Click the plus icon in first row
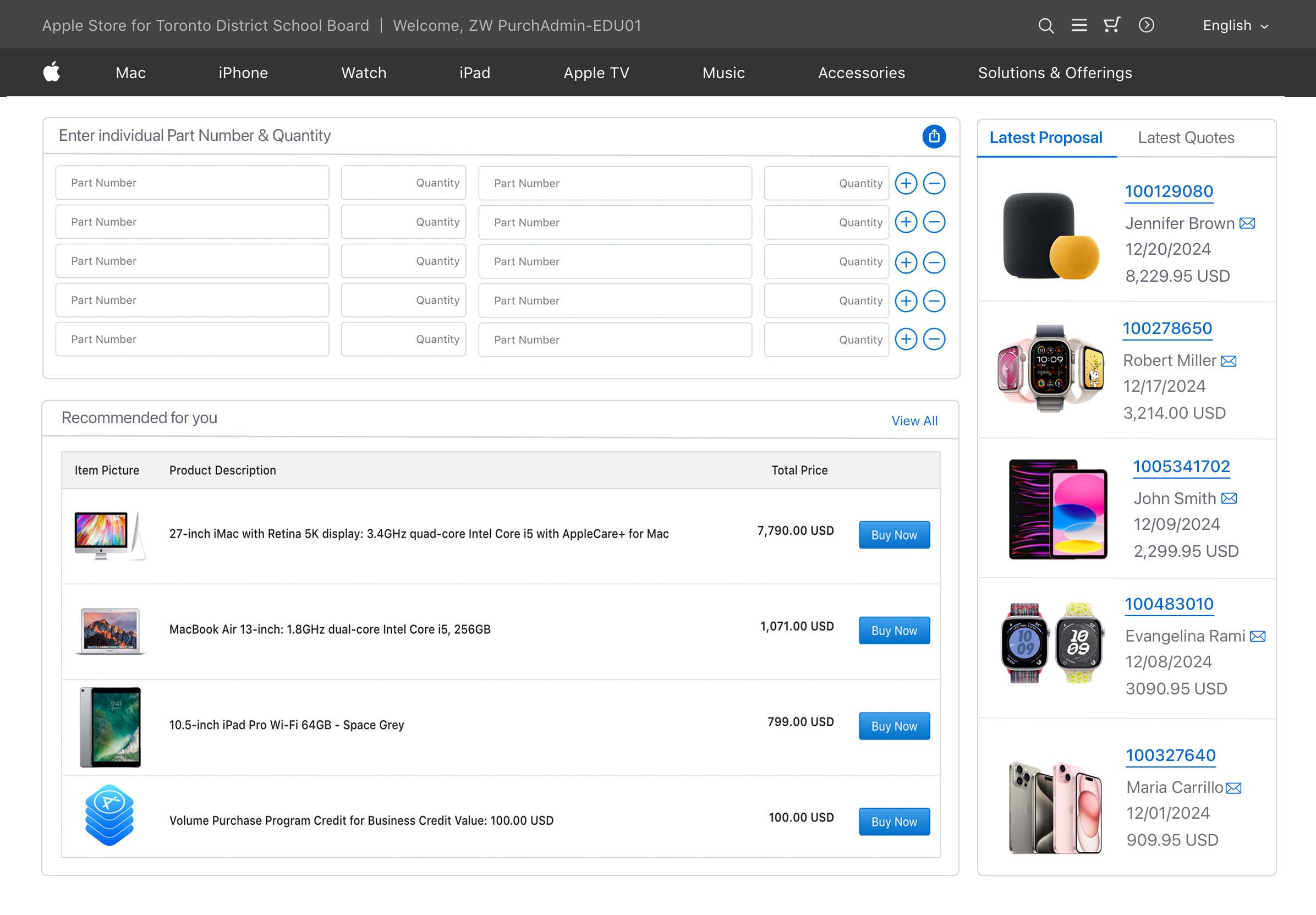The height and width of the screenshot is (915, 1316). pos(906,183)
